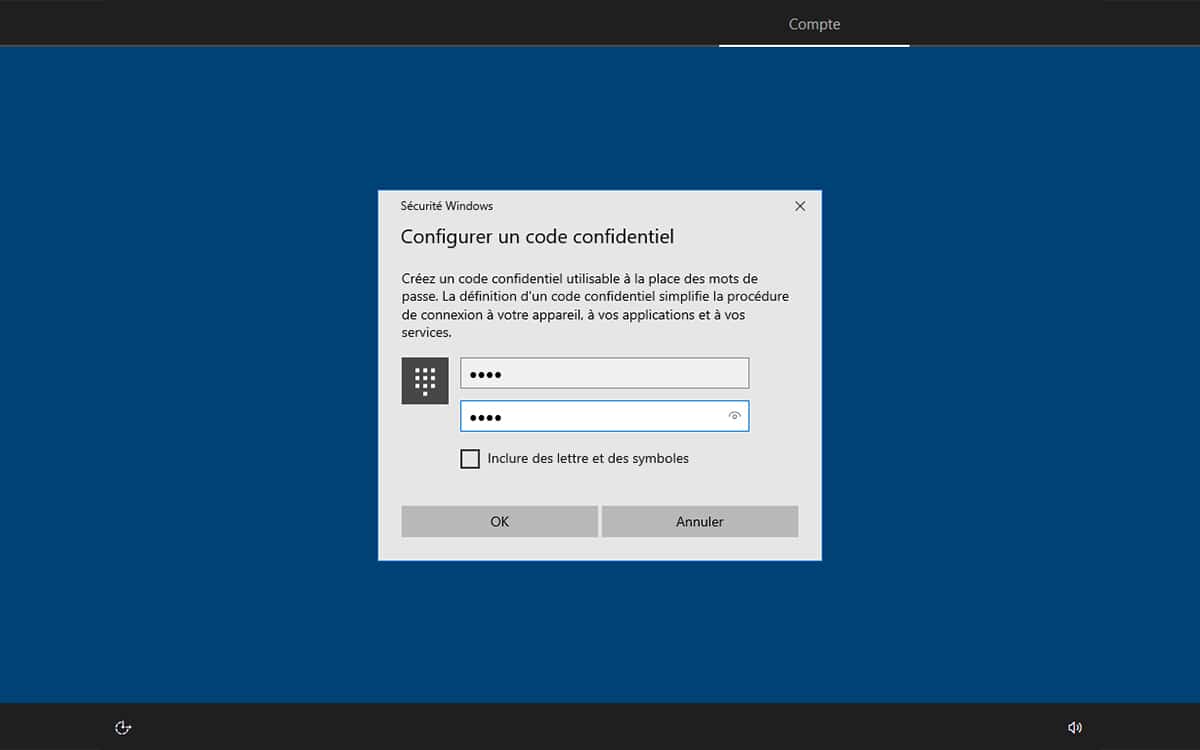Screen dimensions: 1200x750
Task: Click the blue background outside the dialog
Action: coord(190,380)
